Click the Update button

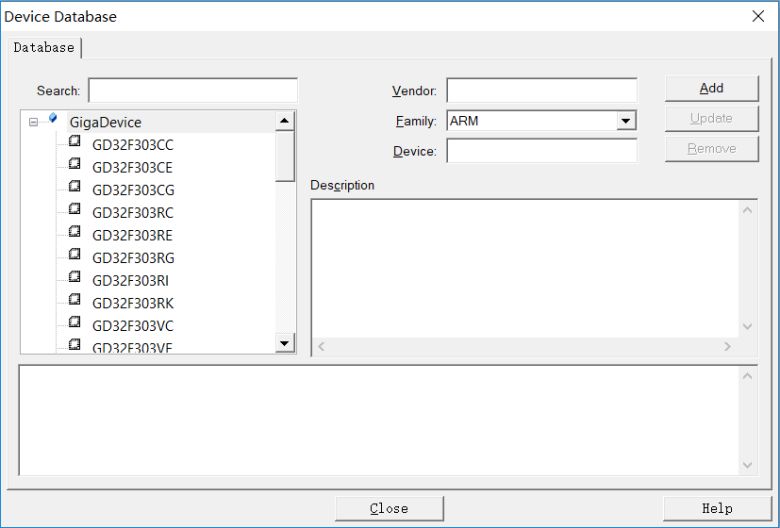pyautogui.click(x=711, y=118)
